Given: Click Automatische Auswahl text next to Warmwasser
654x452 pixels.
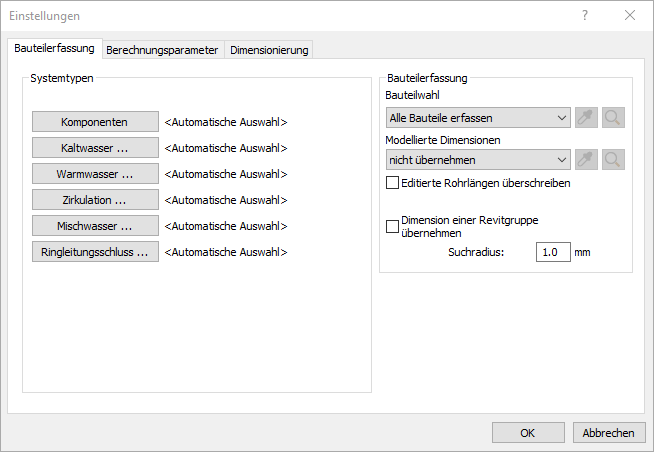Looking at the screenshot, I should pos(226,174).
